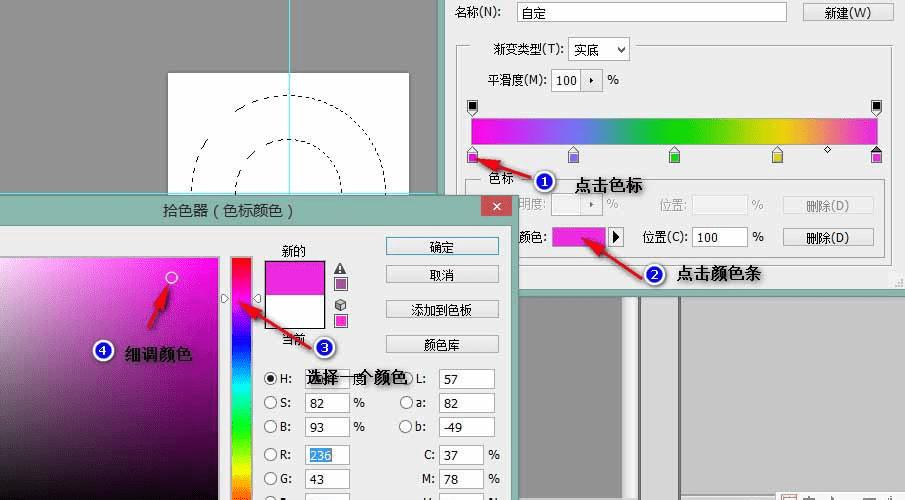This screenshot has width=905, height=500.
Task: Select the R red radio button
Action: 270,454
